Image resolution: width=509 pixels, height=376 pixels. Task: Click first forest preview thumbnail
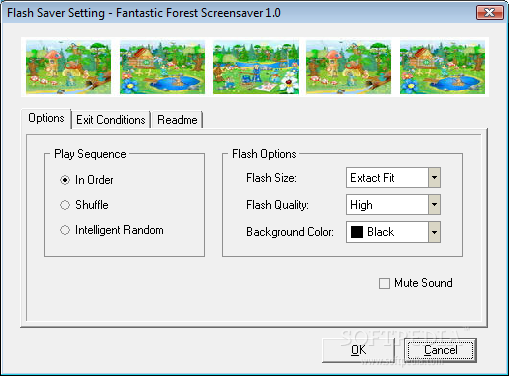point(68,67)
